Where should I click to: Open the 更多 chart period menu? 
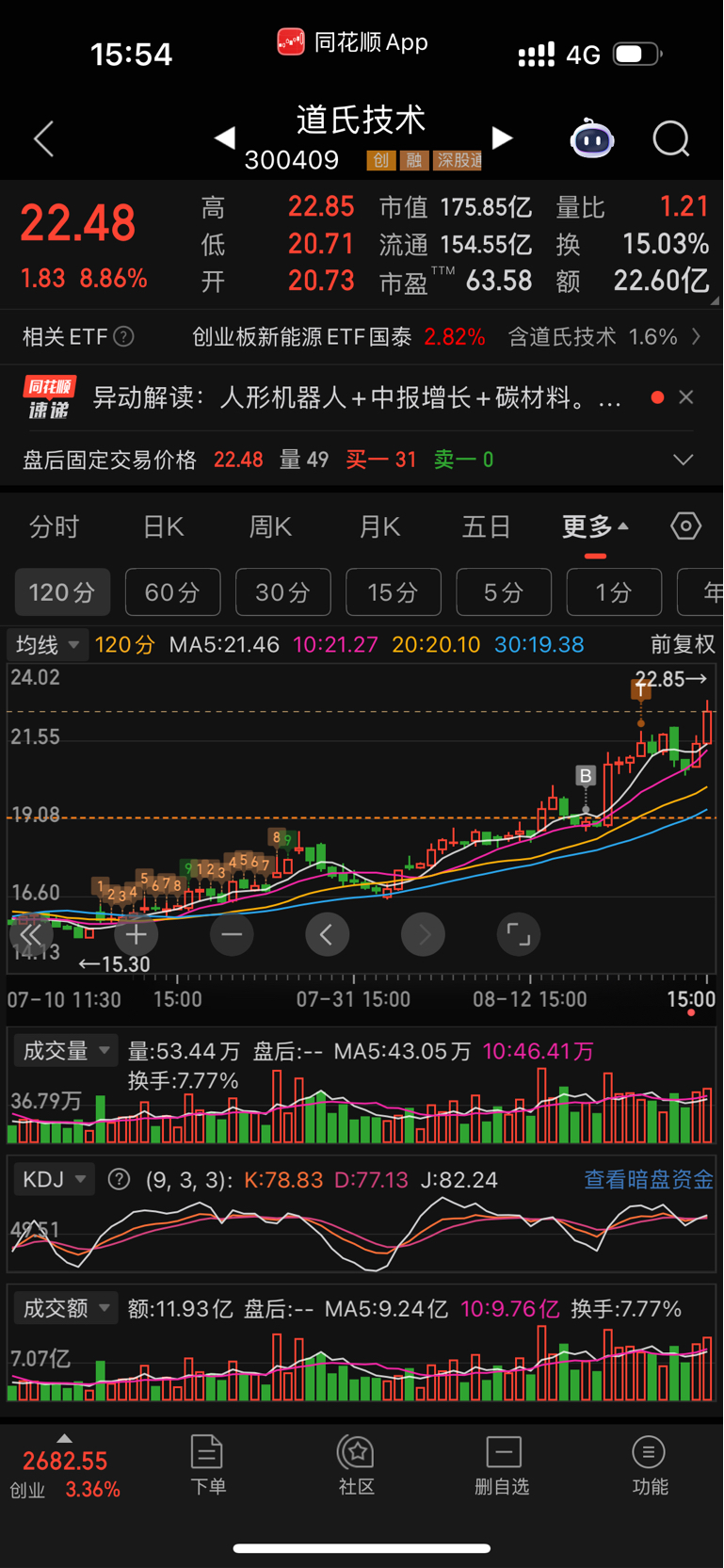tap(595, 526)
